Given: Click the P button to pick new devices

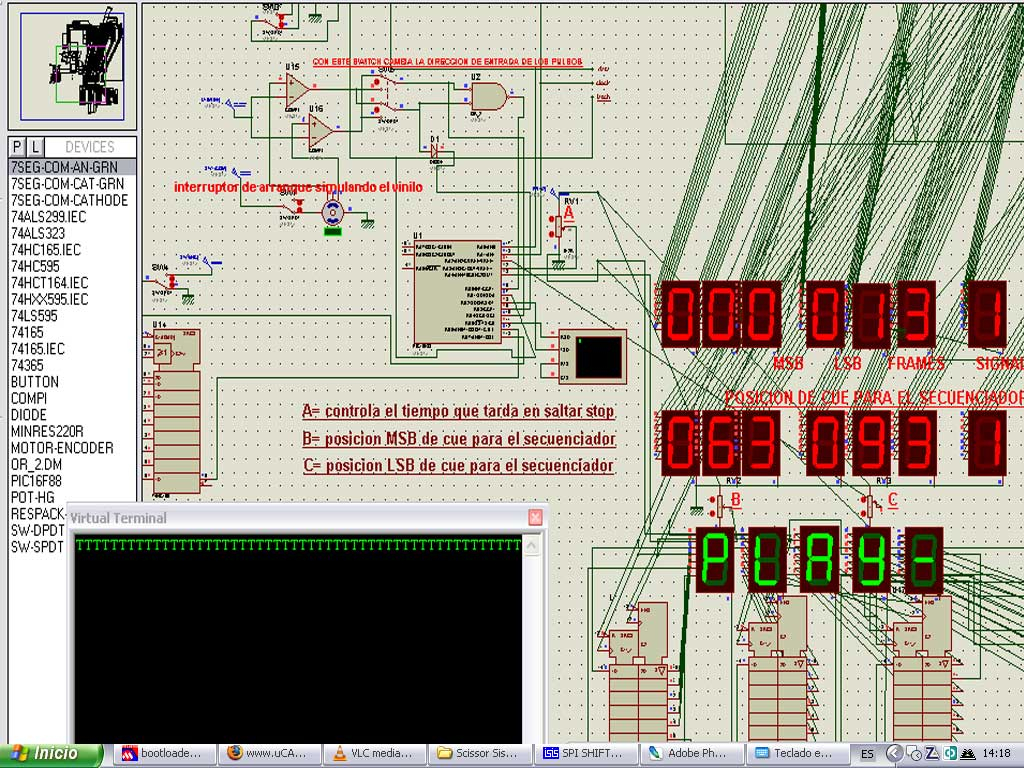Looking at the screenshot, I should pos(14,146).
